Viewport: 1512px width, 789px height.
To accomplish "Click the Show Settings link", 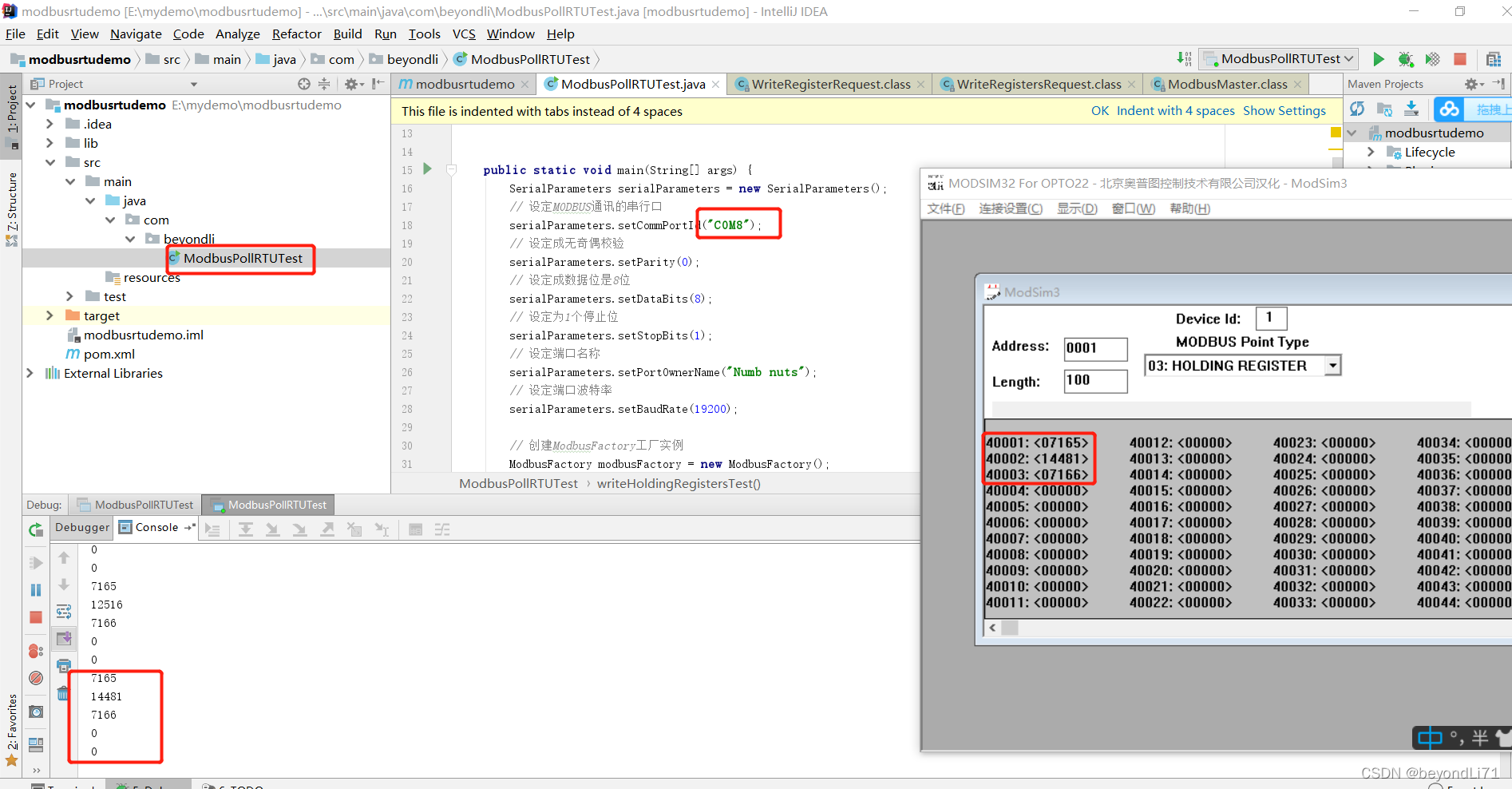I will tap(1284, 111).
